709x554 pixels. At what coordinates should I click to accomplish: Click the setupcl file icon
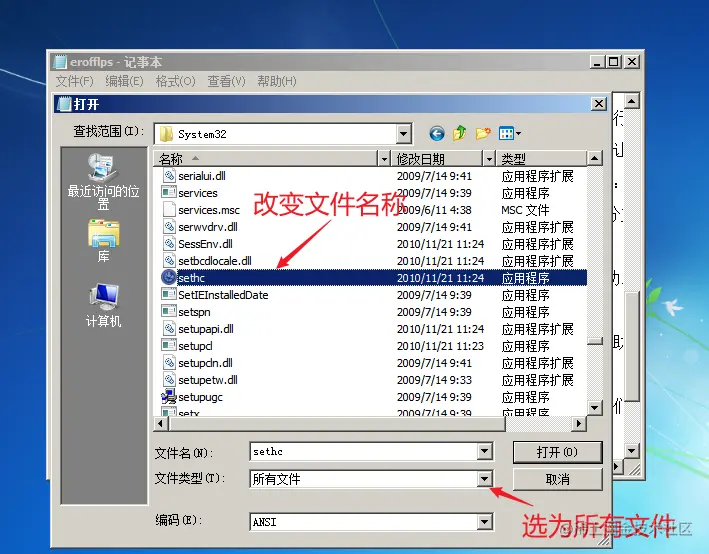tap(169, 346)
